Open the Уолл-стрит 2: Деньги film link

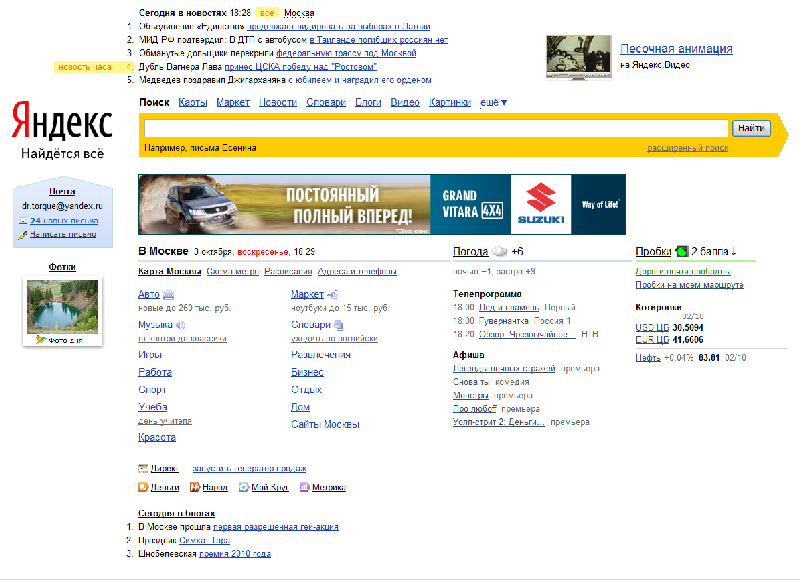pos(499,422)
